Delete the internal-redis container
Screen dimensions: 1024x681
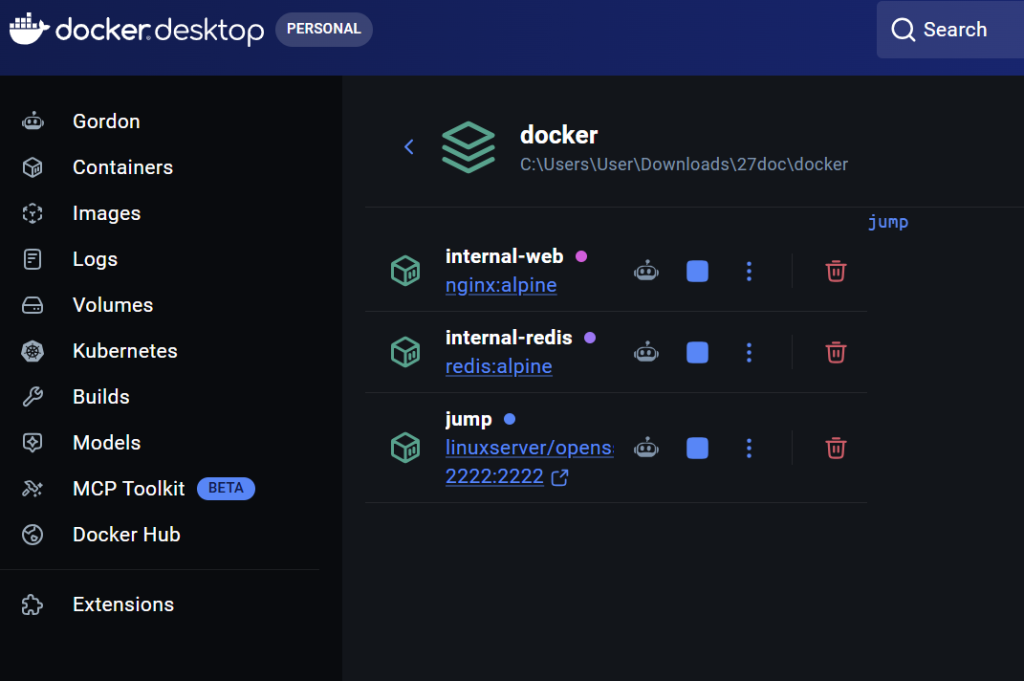[x=835, y=353]
